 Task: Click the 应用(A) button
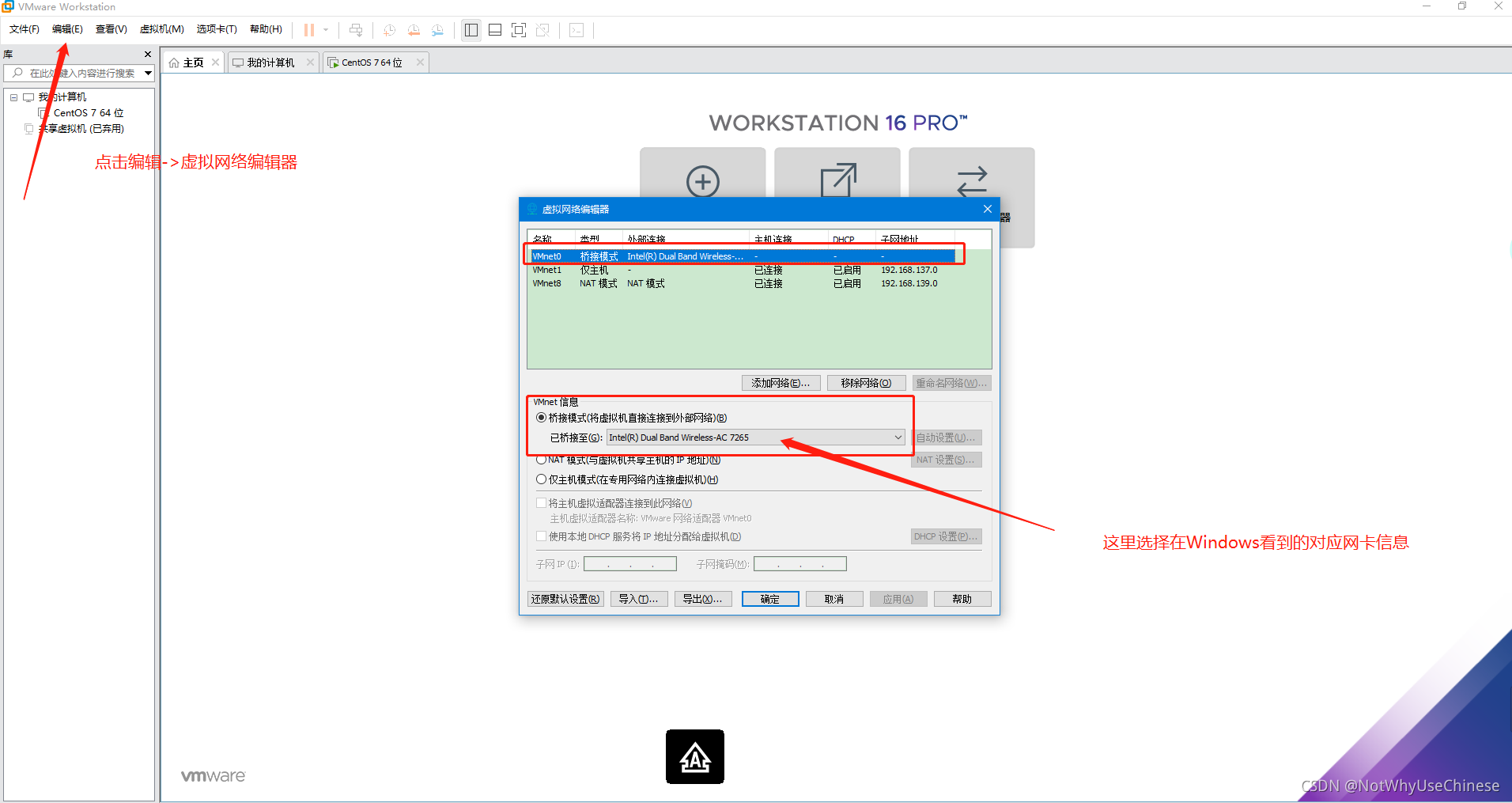coord(898,599)
